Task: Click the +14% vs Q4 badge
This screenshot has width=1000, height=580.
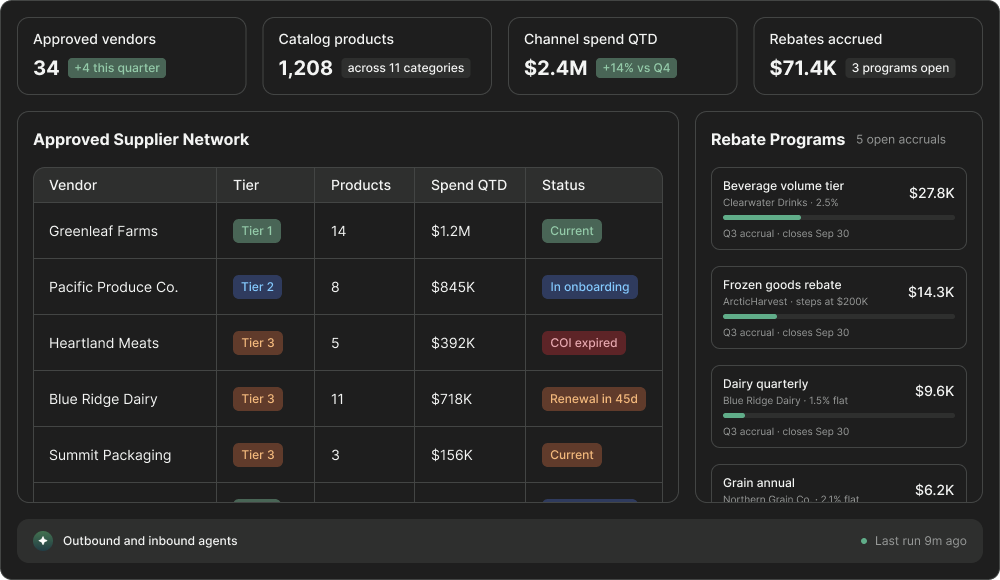Action: pyautogui.click(x=636, y=68)
